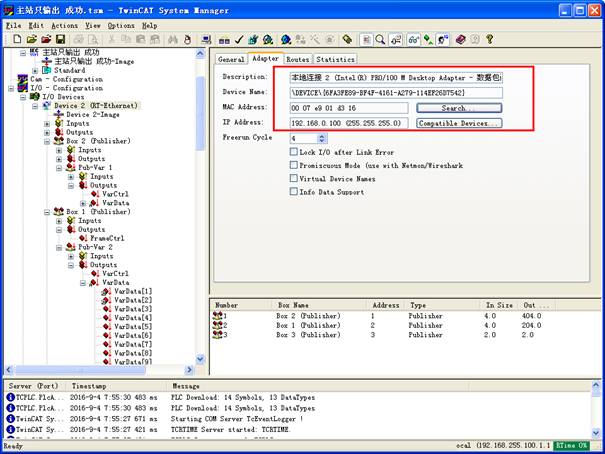Switch to the Statistics tab
This screenshot has width=605, height=454.
(x=334, y=59)
